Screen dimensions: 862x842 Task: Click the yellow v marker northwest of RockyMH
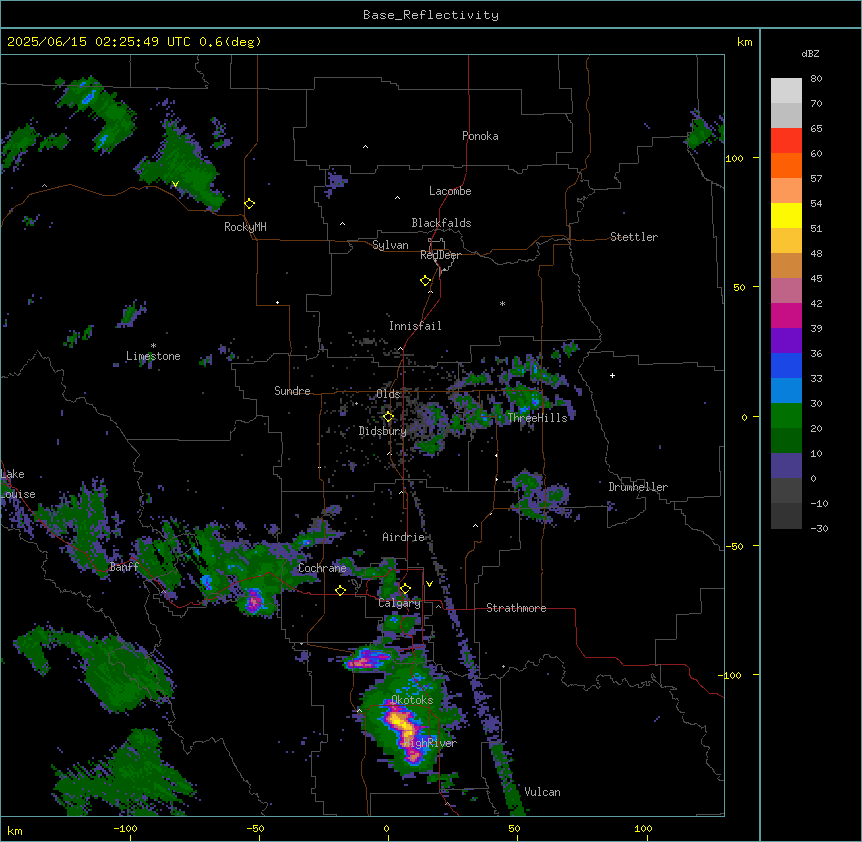(x=175, y=184)
